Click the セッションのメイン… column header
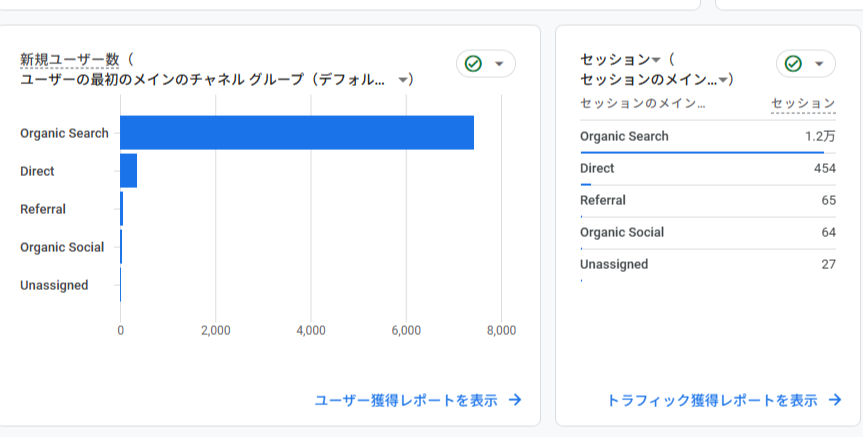863x437 pixels. coord(642,103)
